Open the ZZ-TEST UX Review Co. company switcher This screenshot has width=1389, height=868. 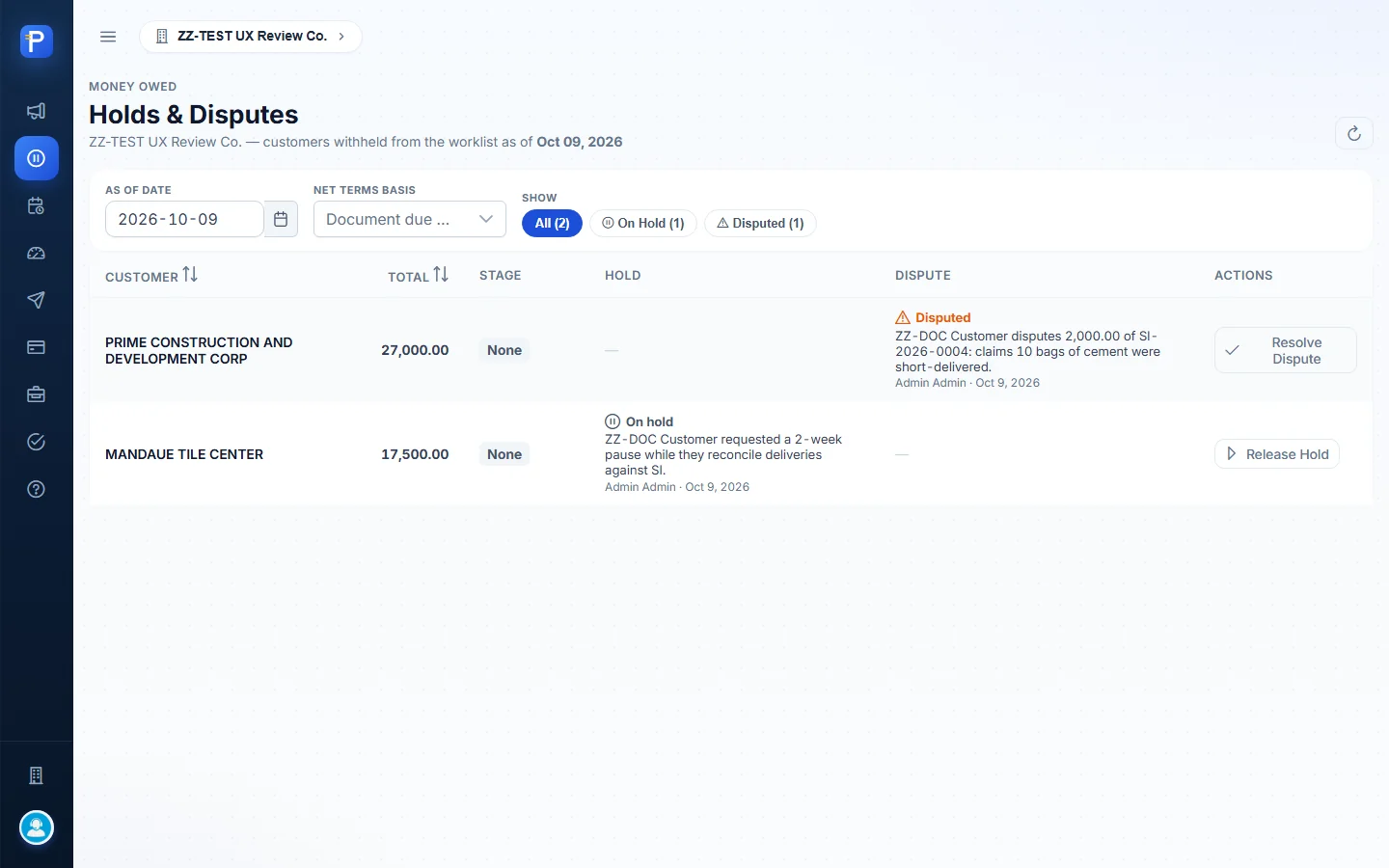(251, 37)
